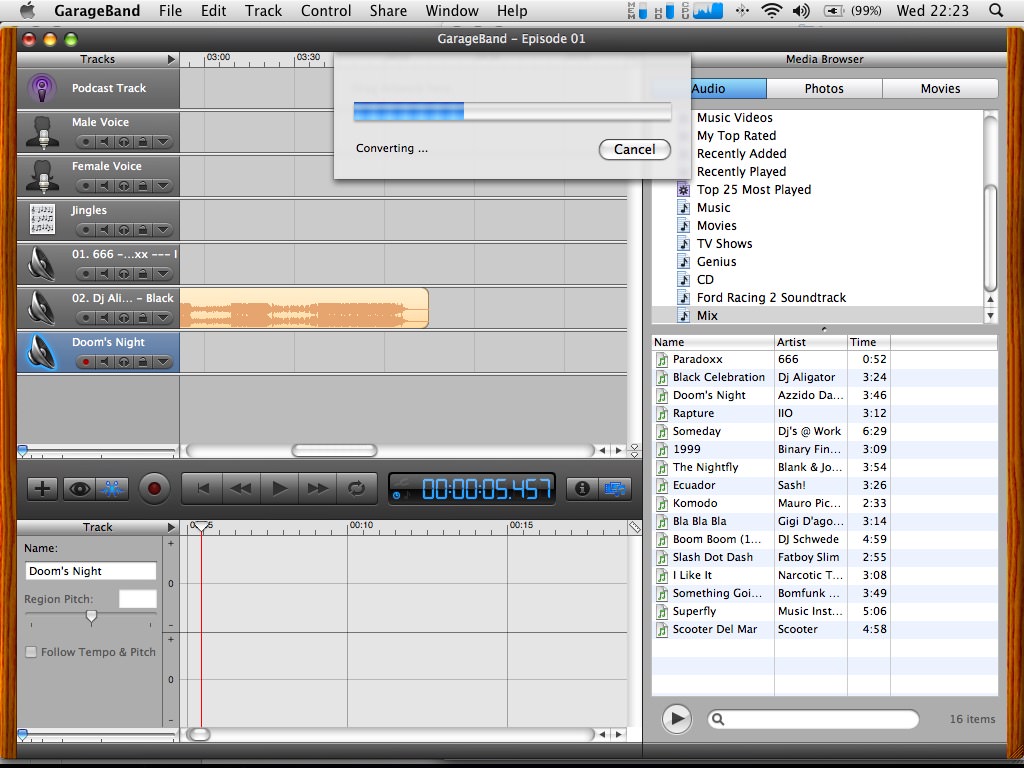
Task: Toggle the loop browser button
Action: pyautogui.click(x=112, y=488)
